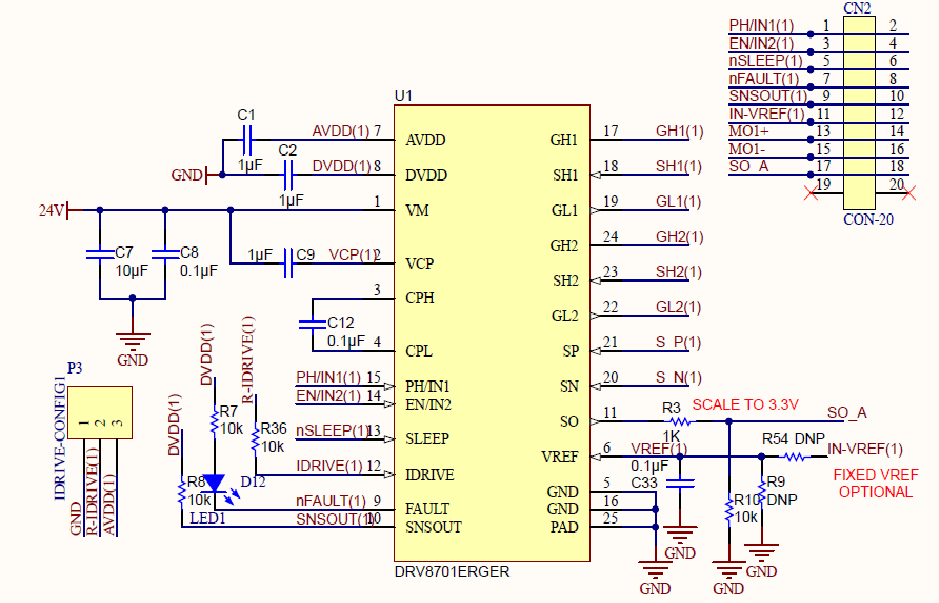The image size is (939, 603).
Task: Select the U1 designator text
Action: tap(404, 96)
